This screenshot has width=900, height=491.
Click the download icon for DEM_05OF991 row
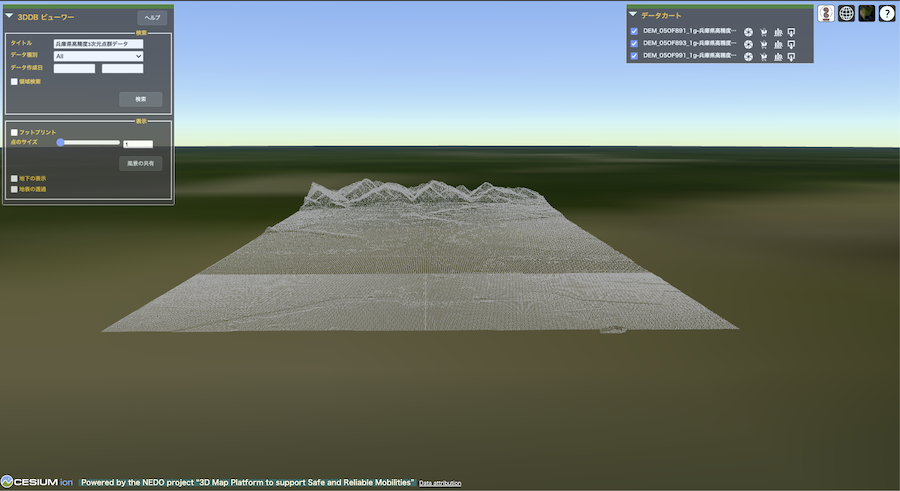(791, 56)
